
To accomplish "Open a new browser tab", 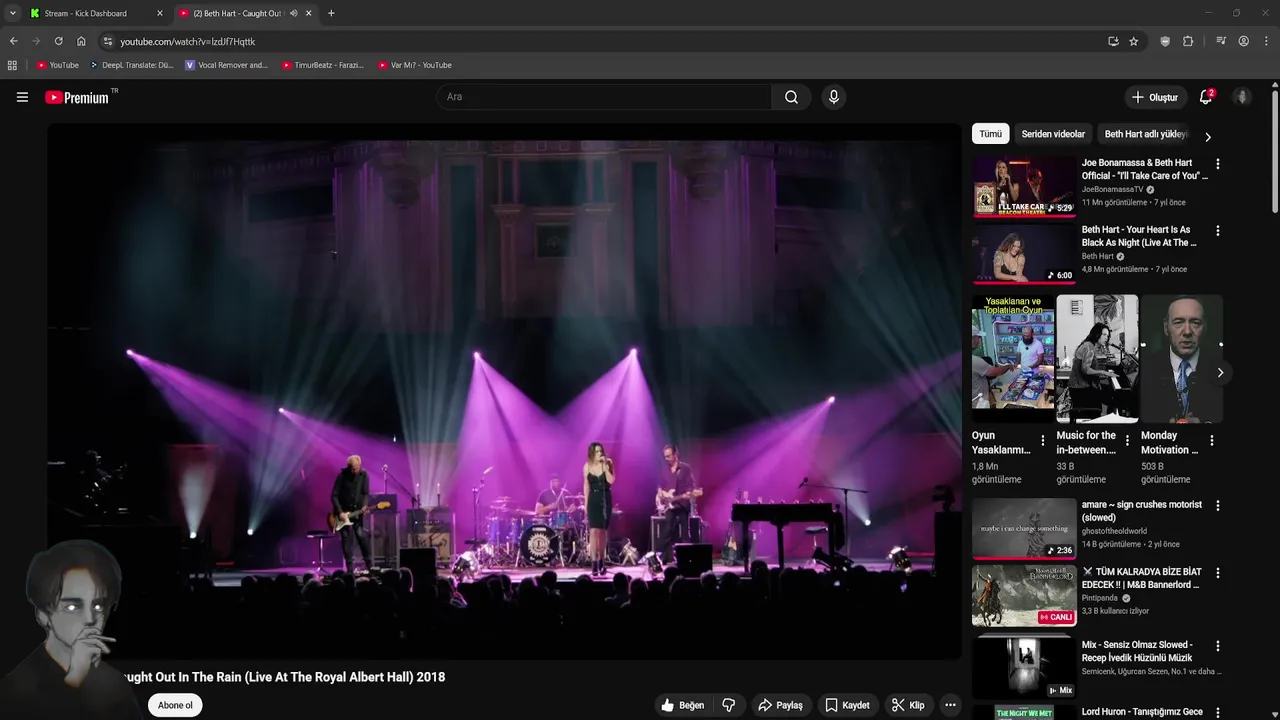I will click(331, 13).
